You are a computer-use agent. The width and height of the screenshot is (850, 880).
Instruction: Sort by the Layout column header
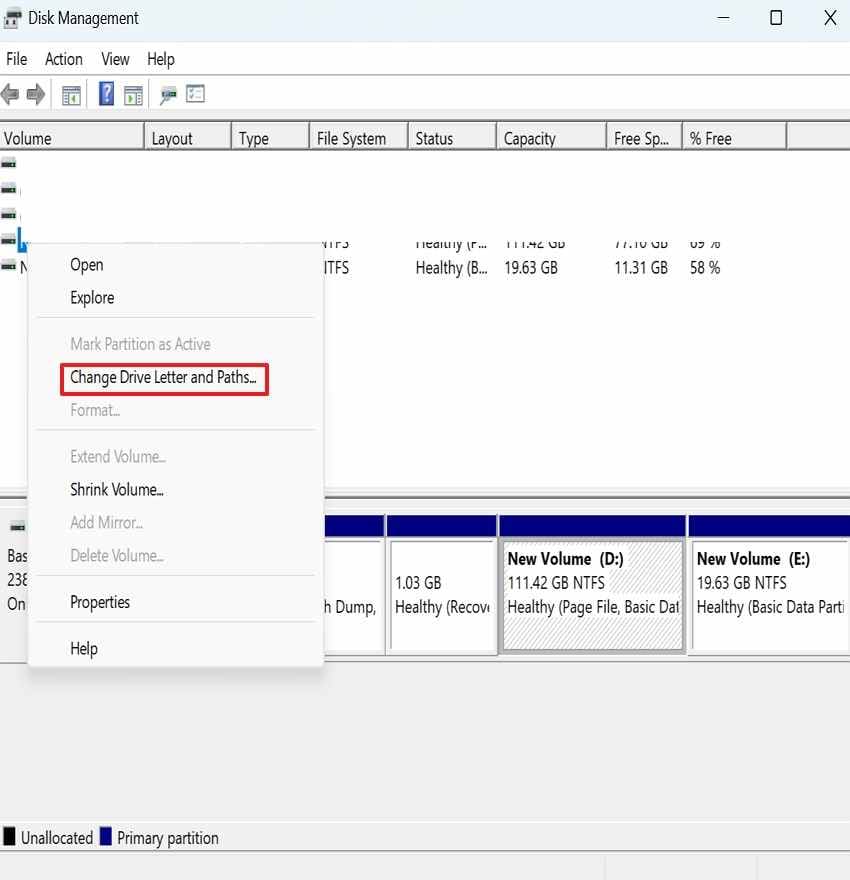[x=187, y=138]
